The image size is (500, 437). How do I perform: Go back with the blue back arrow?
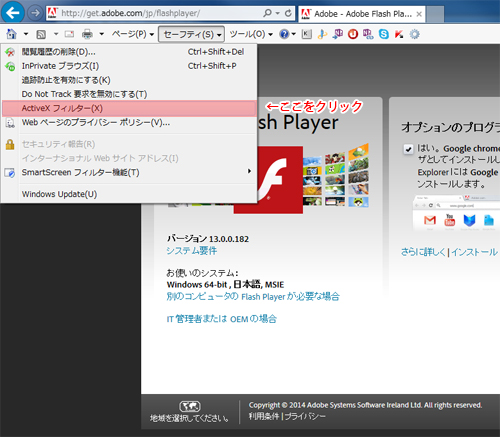point(13,13)
